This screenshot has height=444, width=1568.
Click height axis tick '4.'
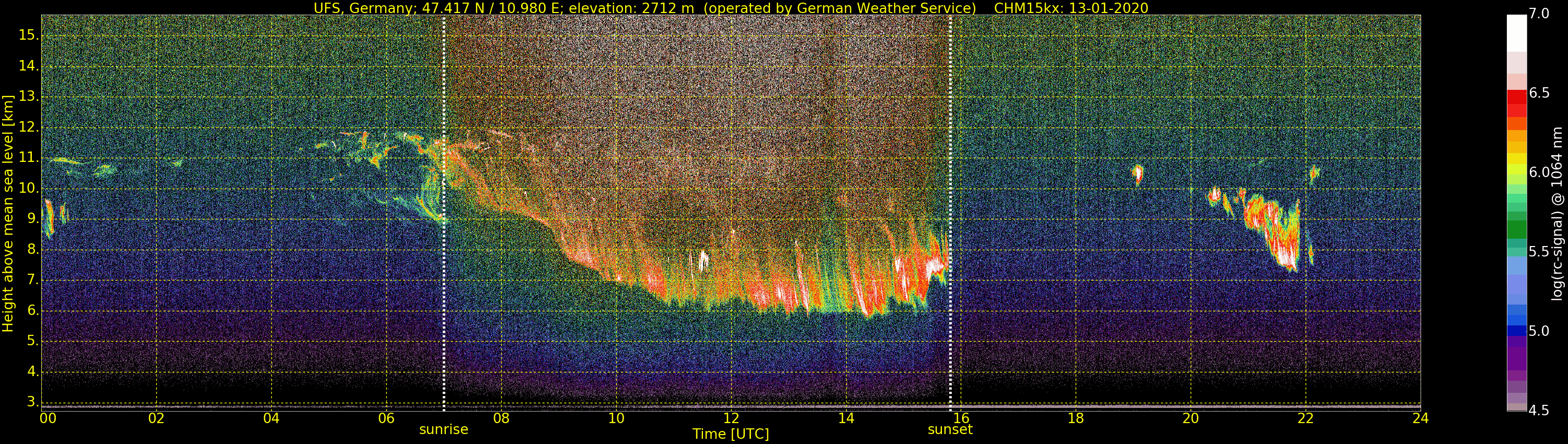pos(33,371)
